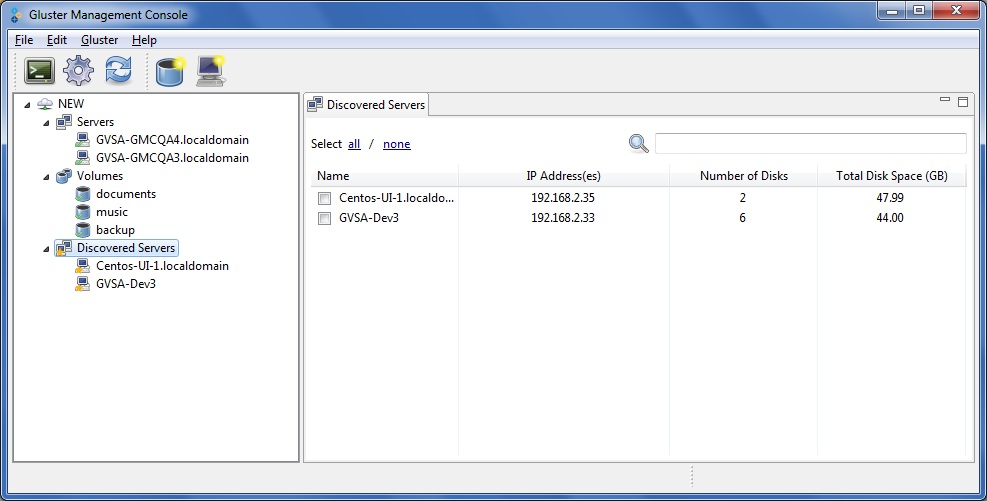
Task: Click the 'all' selection link
Action: [354, 144]
